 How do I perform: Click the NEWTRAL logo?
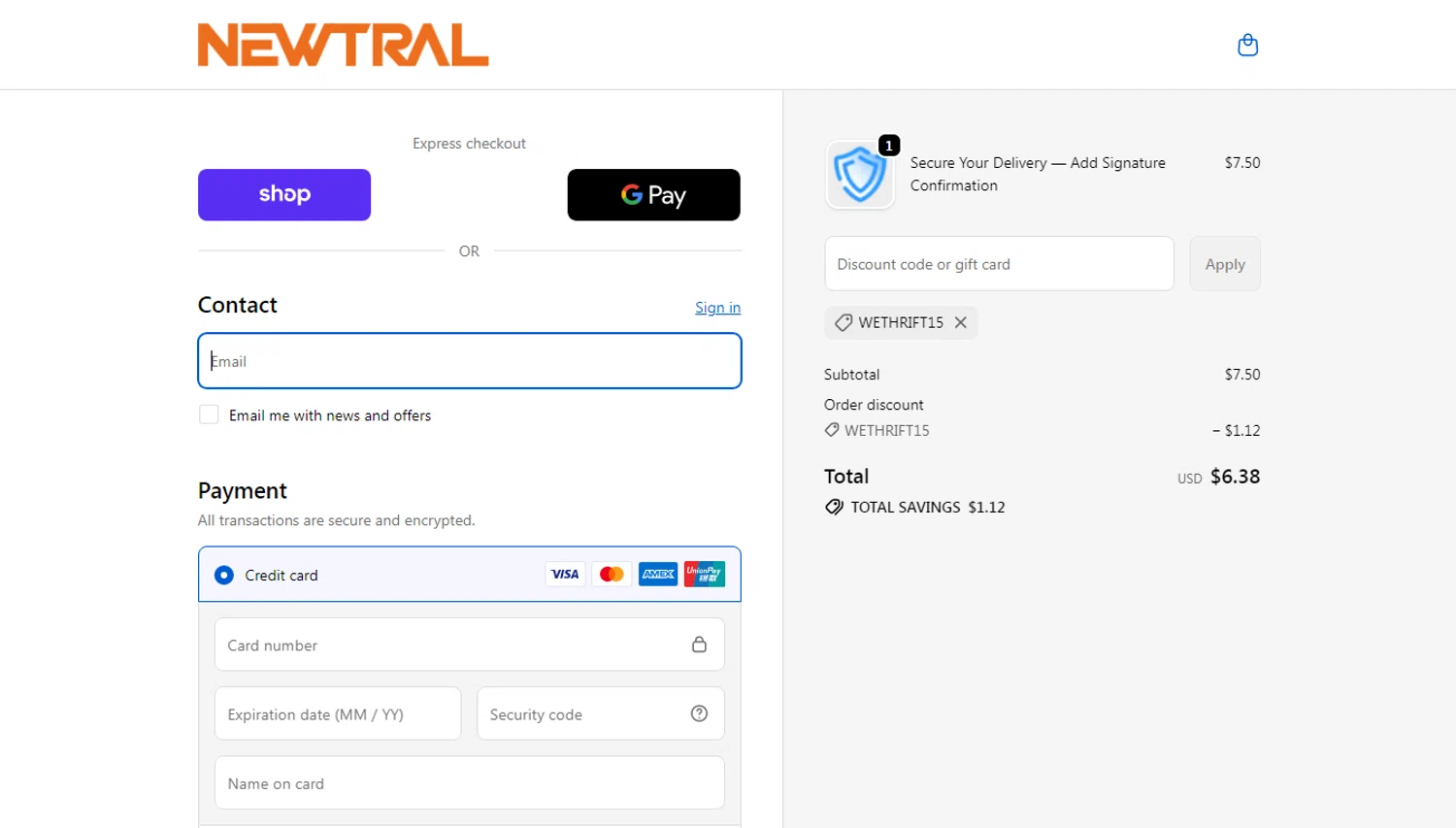(x=343, y=45)
